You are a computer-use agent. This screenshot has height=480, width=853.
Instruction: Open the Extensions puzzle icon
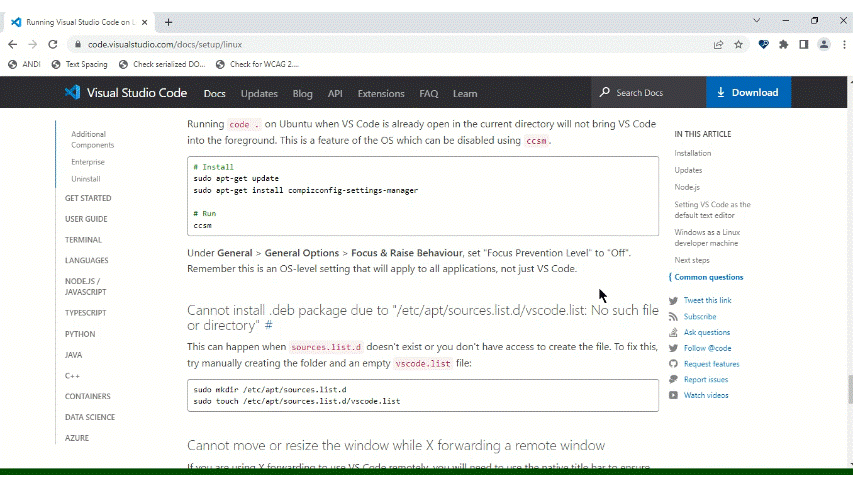783,45
